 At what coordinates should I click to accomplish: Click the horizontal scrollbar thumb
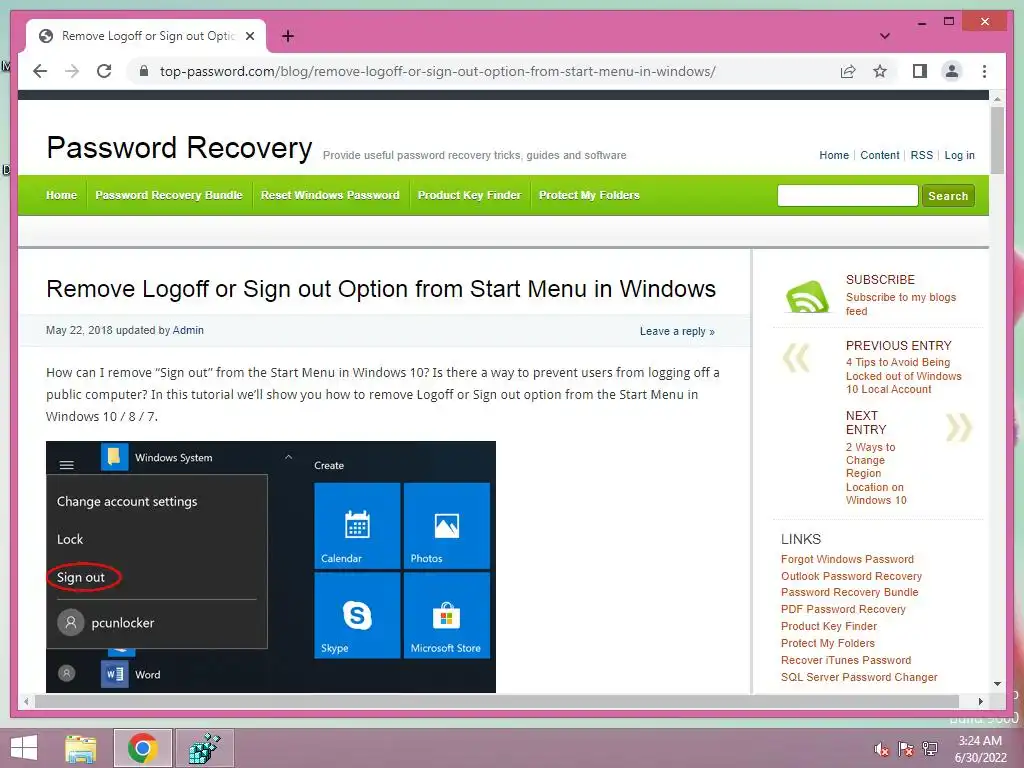click(496, 701)
